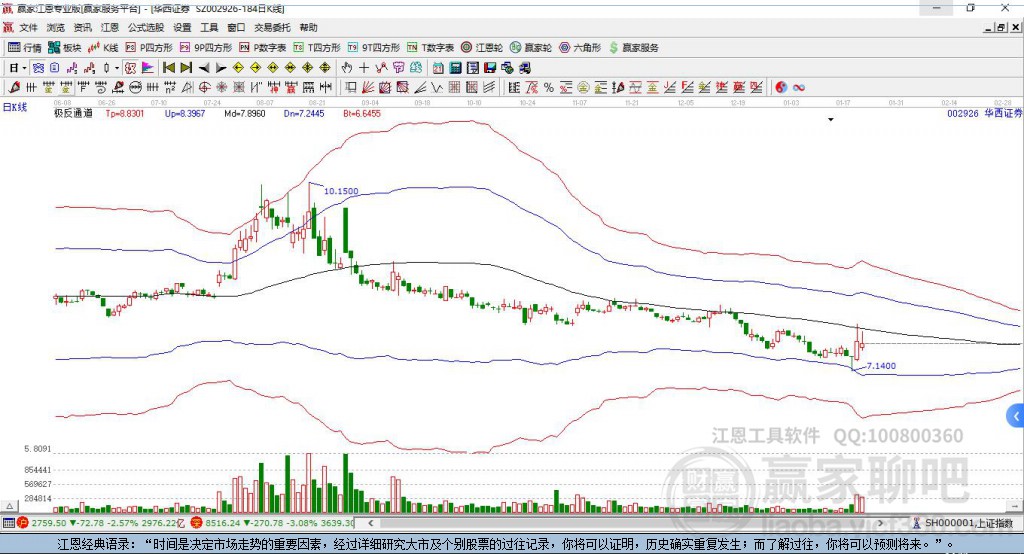
Task: Open the 江恩轮 Gann wheel
Action: click(482, 48)
